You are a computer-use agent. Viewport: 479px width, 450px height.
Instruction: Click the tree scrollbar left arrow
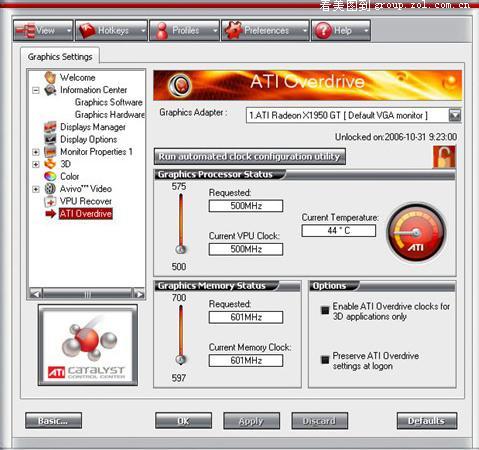click(x=35, y=294)
